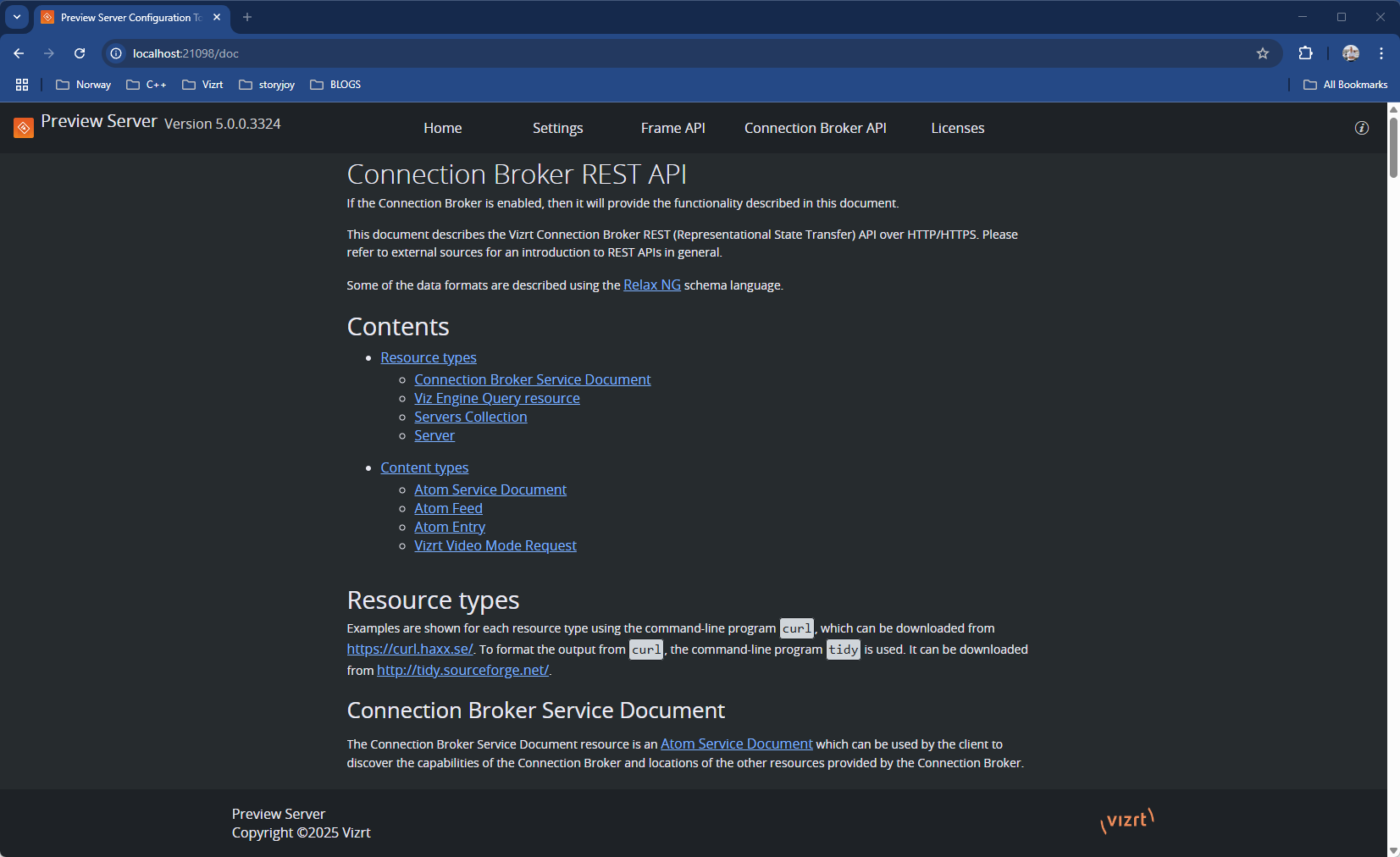The height and width of the screenshot is (857, 1400).
Task: Click the browser forward arrow
Action: pyautogui.click(x=49, y=53)
